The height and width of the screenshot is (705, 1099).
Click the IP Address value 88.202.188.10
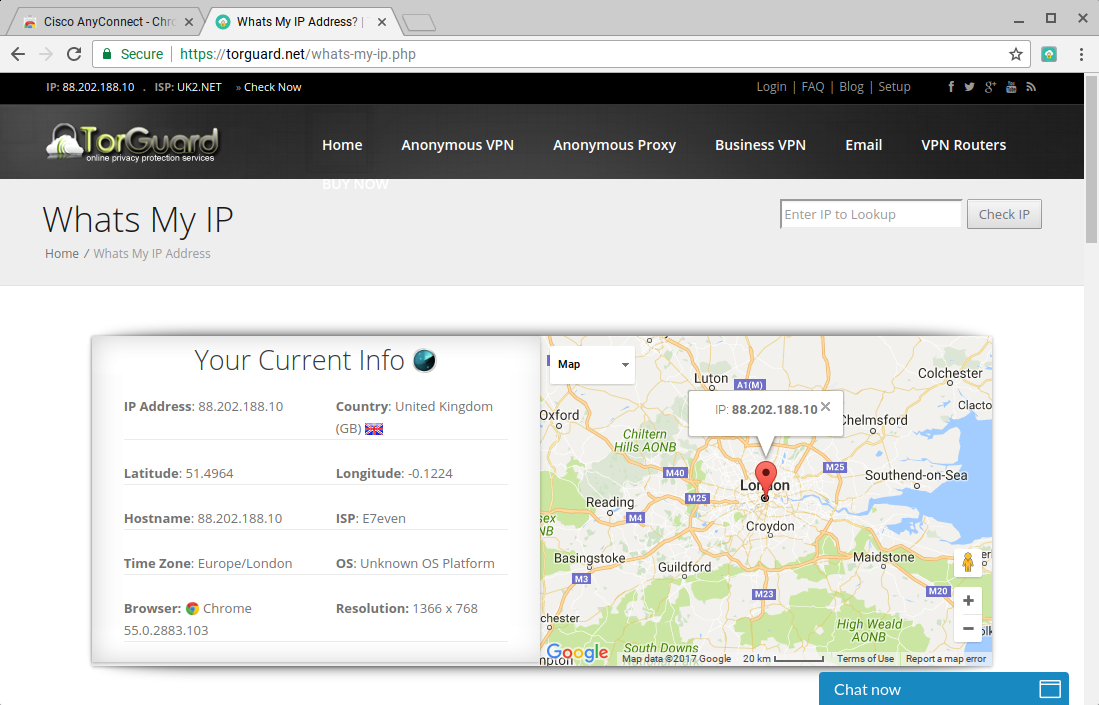pyautogui.click(x=240, y=406)
